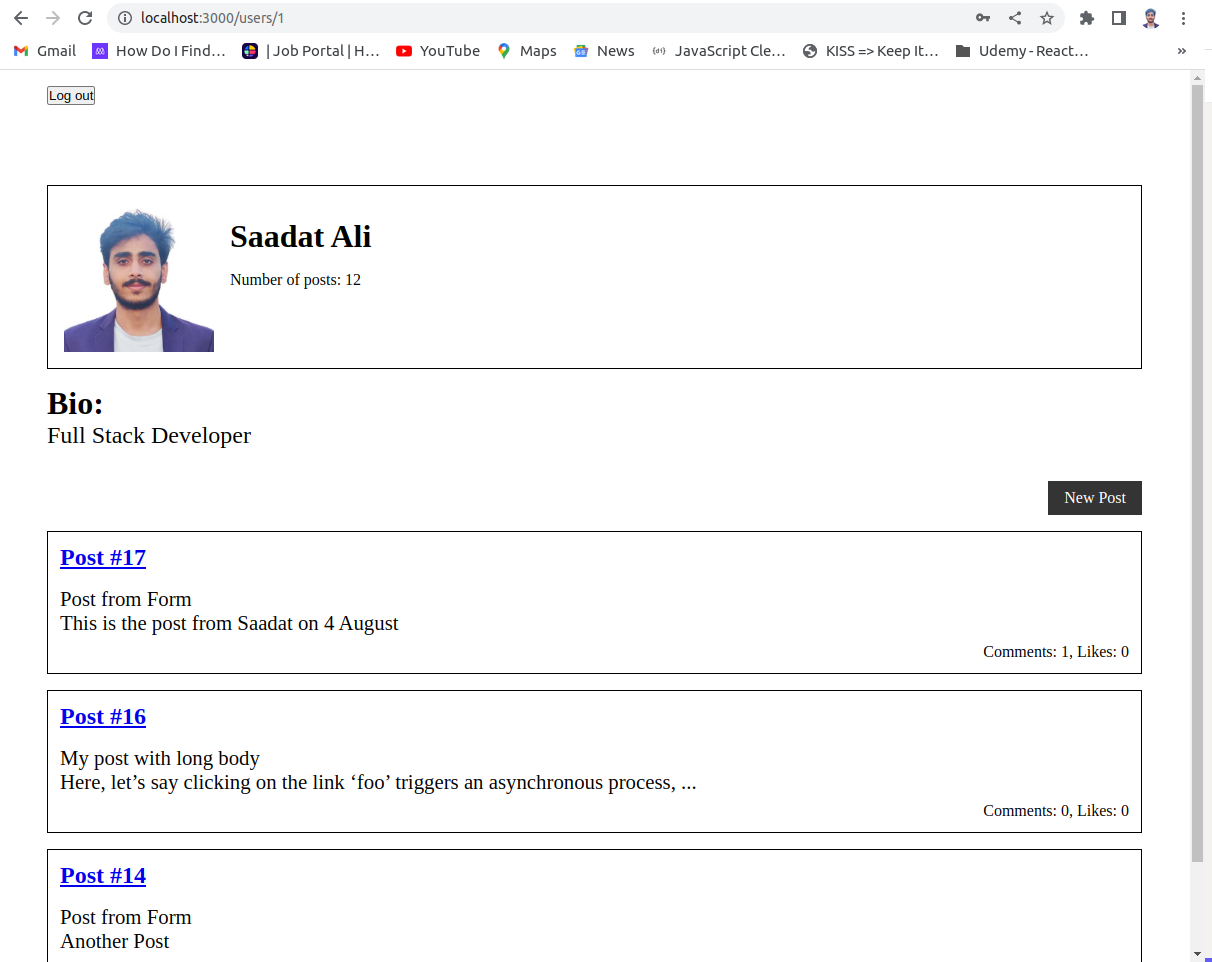Click the browser profile avatar
This screenshot has height=962, width=1212.
point(1150,18)
